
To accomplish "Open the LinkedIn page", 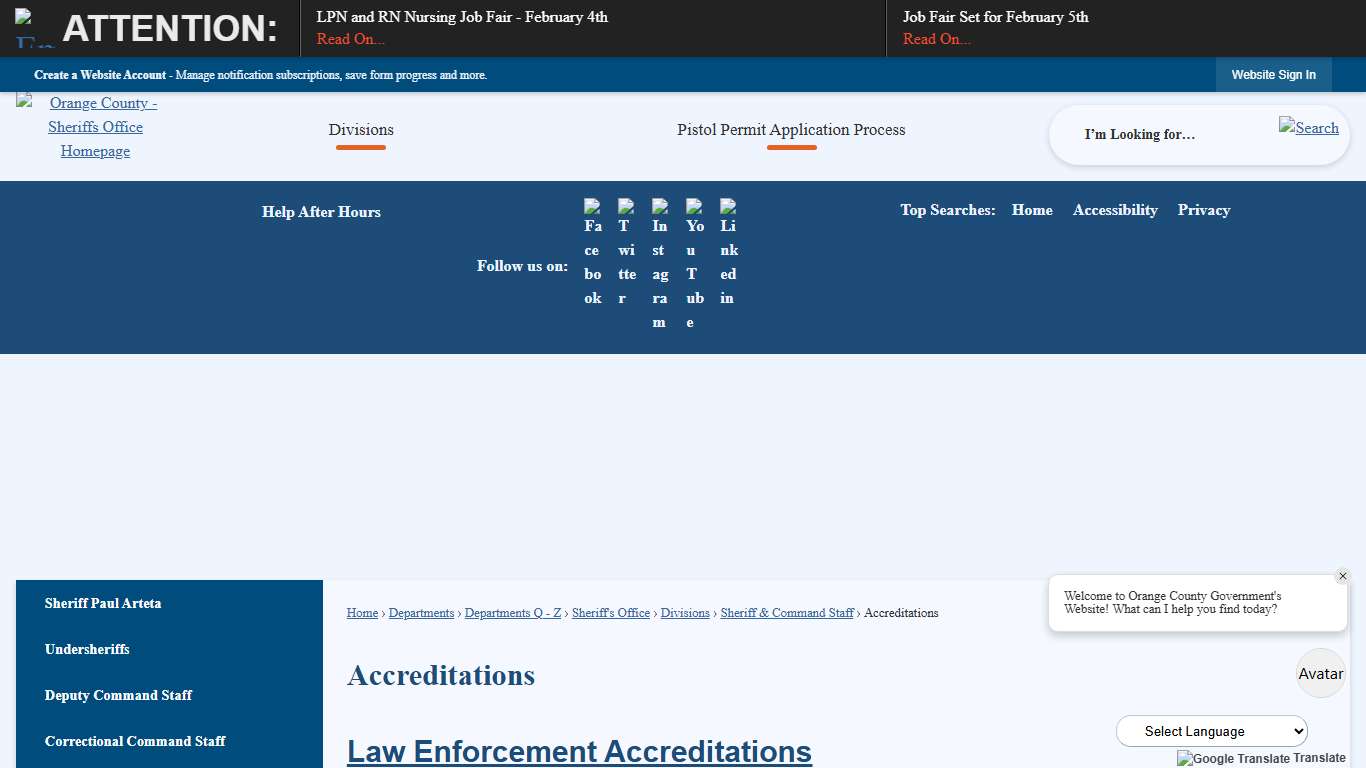I will 728,250.
